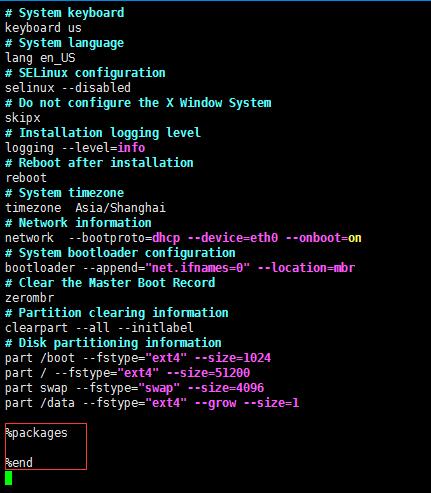Click the swap partition line
The height and width of the screenshot is (493, 431).
pyautogui.click(x=134, y=388)
